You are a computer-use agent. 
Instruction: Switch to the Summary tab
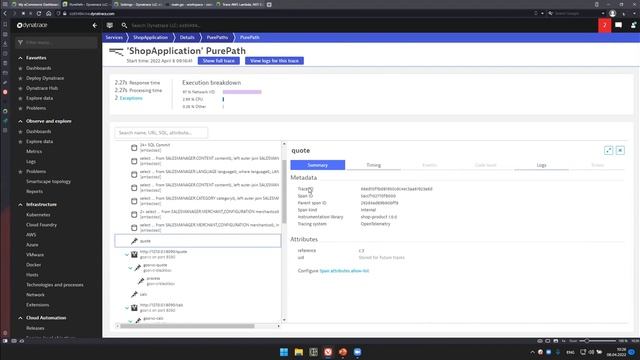318,165
